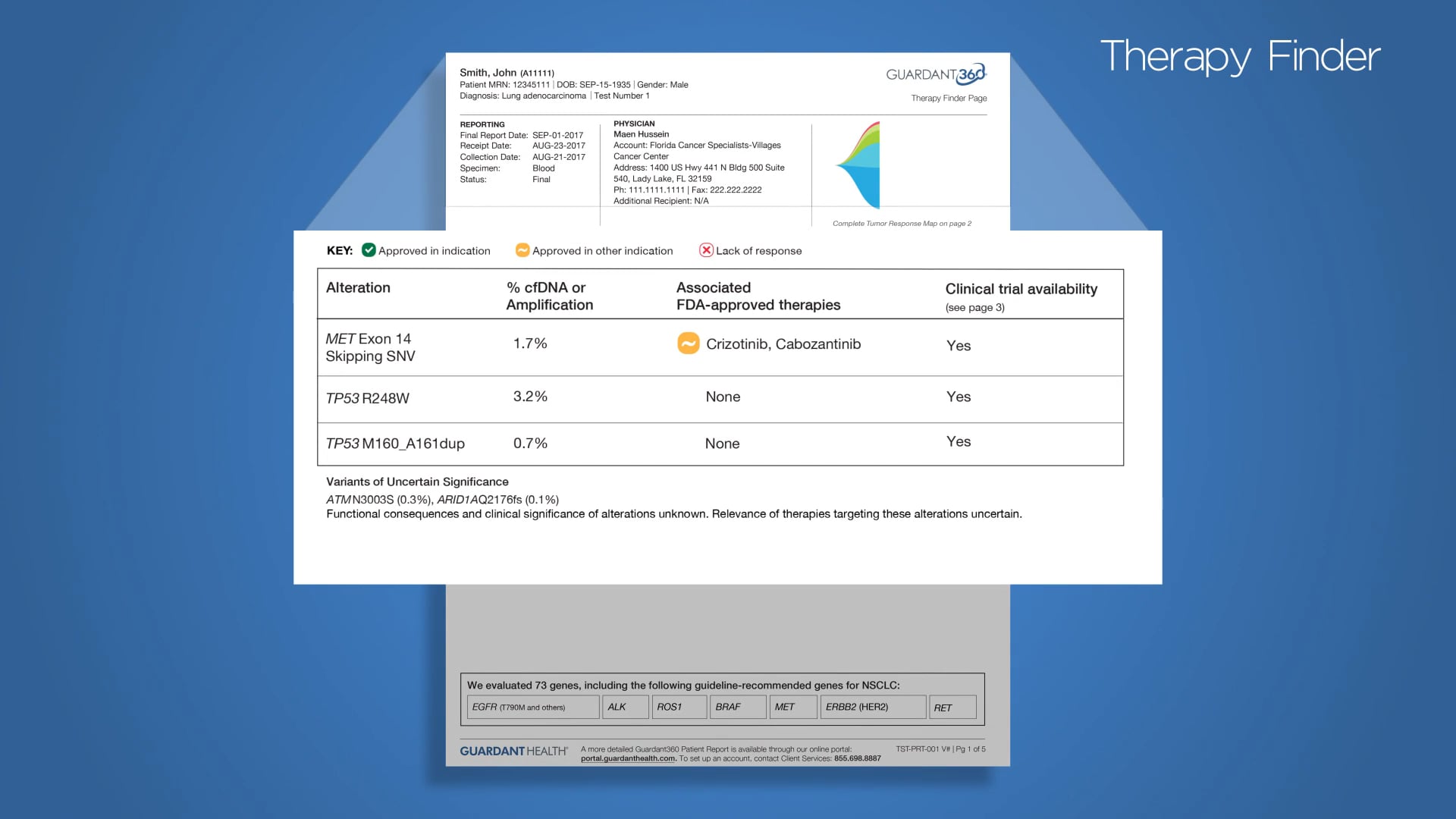The image size is (1456, 819).
Task: Select the EGFR (T790M and others) gene box
Action: click(533, 706)
